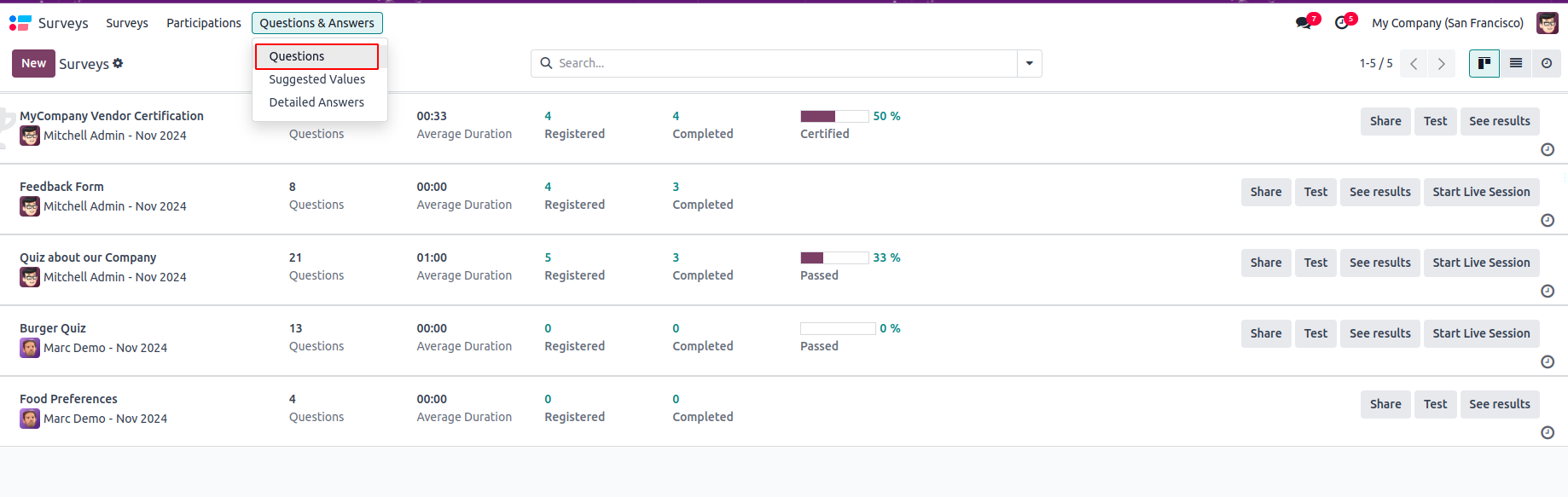
Task: Open the conversations chat bubble icon
Action: click(1304, 23)
